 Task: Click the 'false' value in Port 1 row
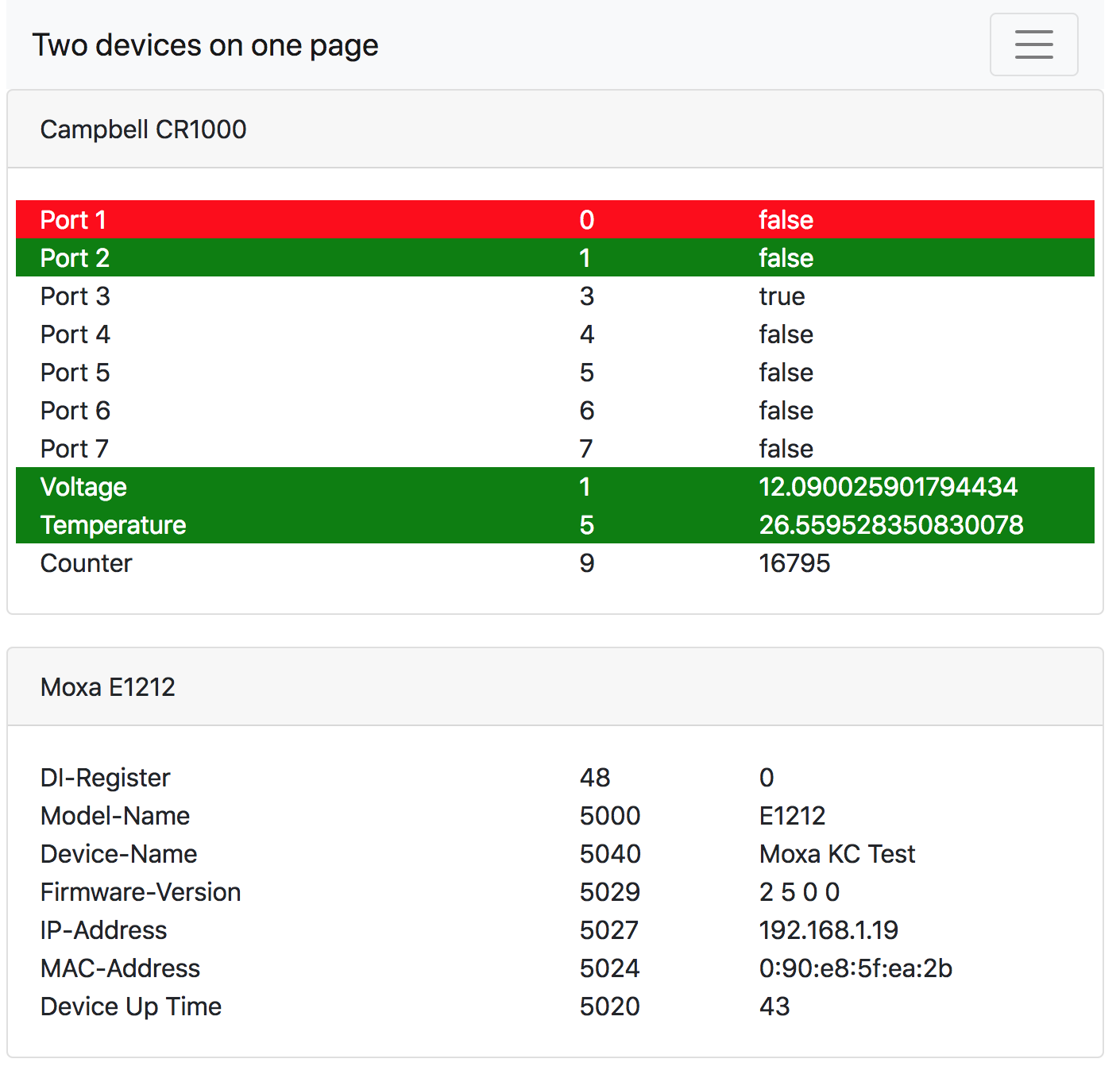(786, 220)
